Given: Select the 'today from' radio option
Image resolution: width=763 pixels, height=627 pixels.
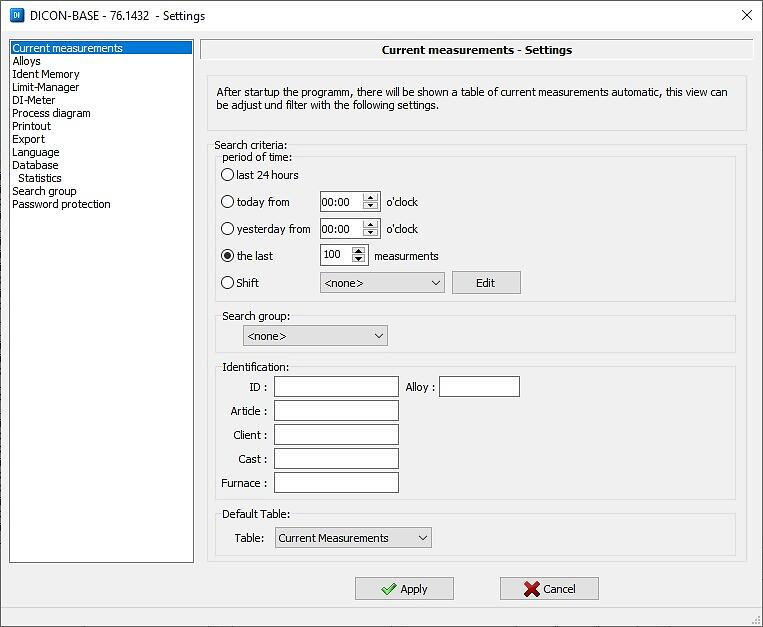Looking at the screenshot, I should point(228,202).
